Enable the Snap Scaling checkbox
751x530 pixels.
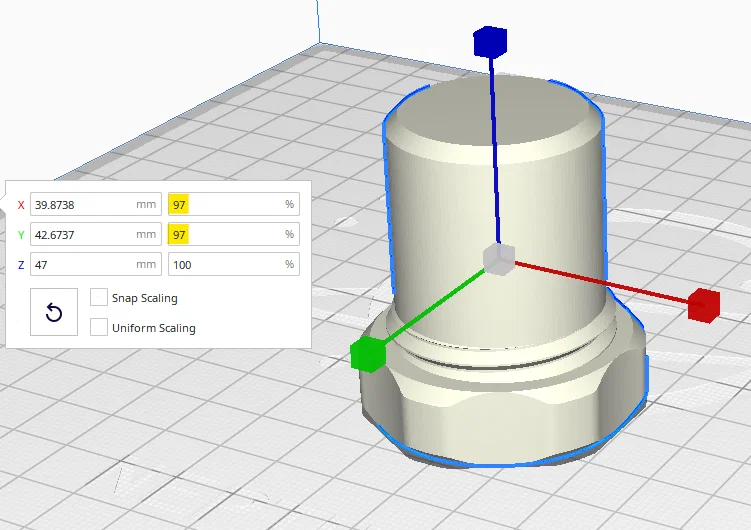tap(99, 297)
